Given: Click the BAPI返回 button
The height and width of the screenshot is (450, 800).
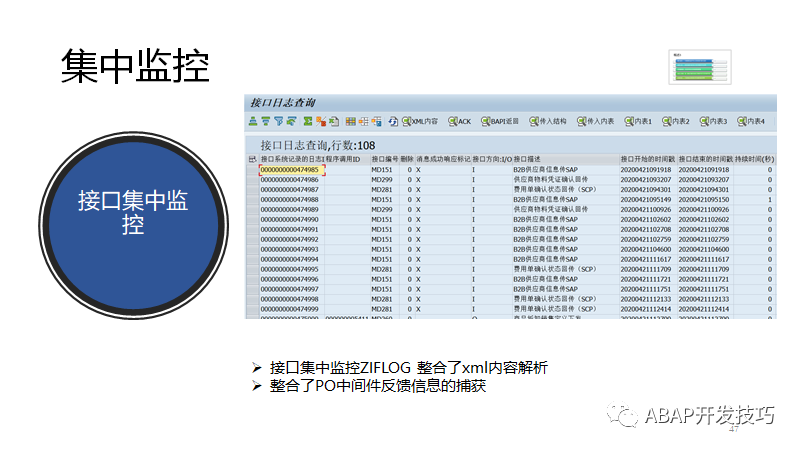Looking at the screenshot, I should (500, 121).
